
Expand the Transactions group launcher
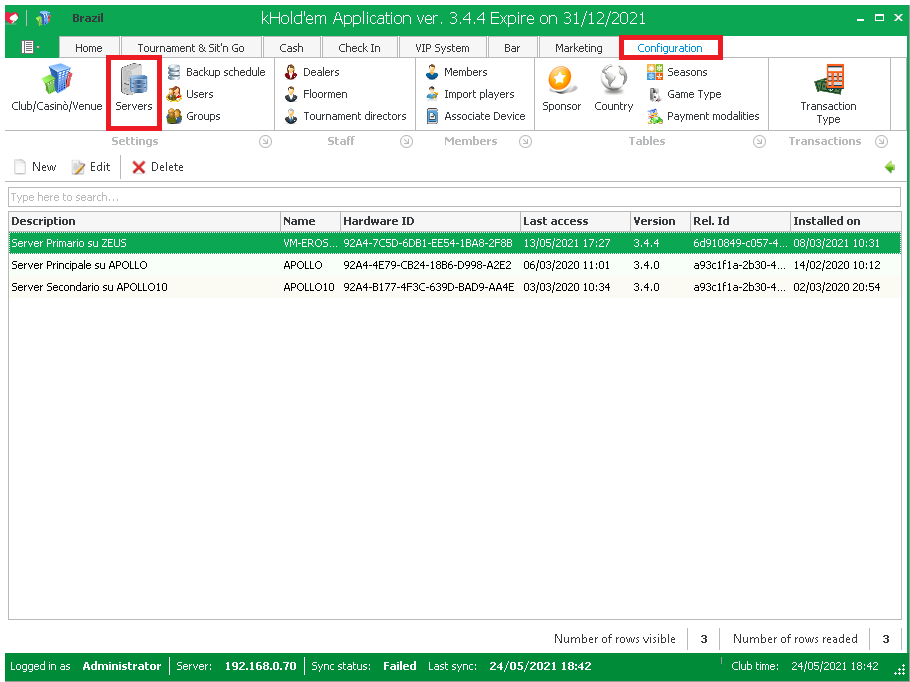(x=882, y=141)
